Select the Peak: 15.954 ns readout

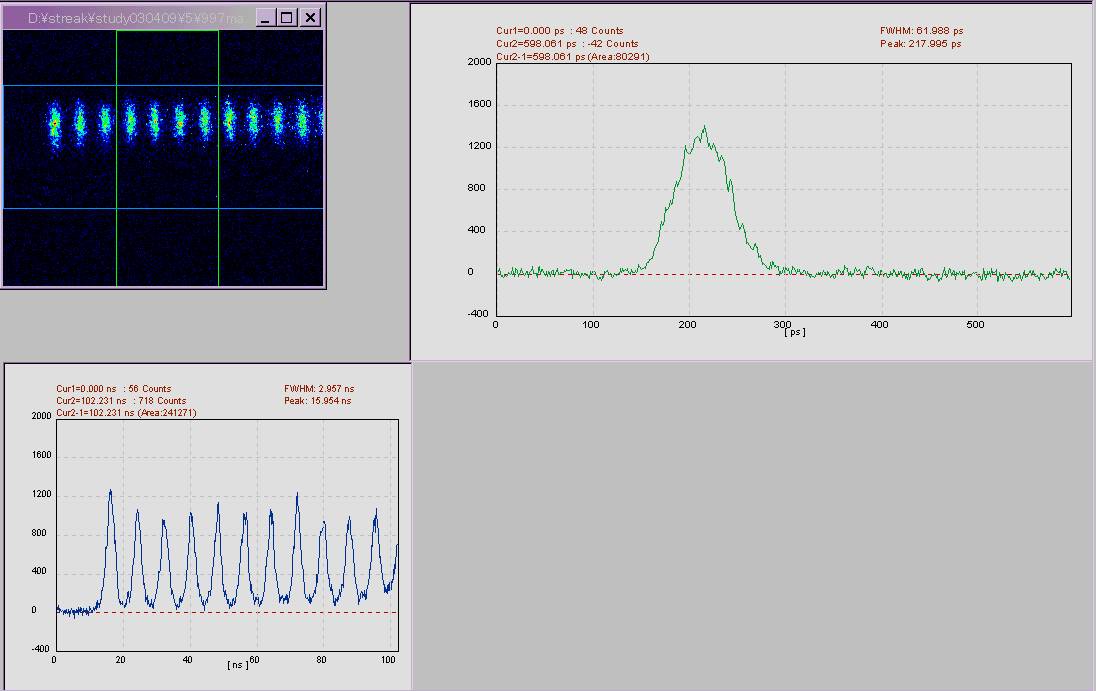[318, 401]
